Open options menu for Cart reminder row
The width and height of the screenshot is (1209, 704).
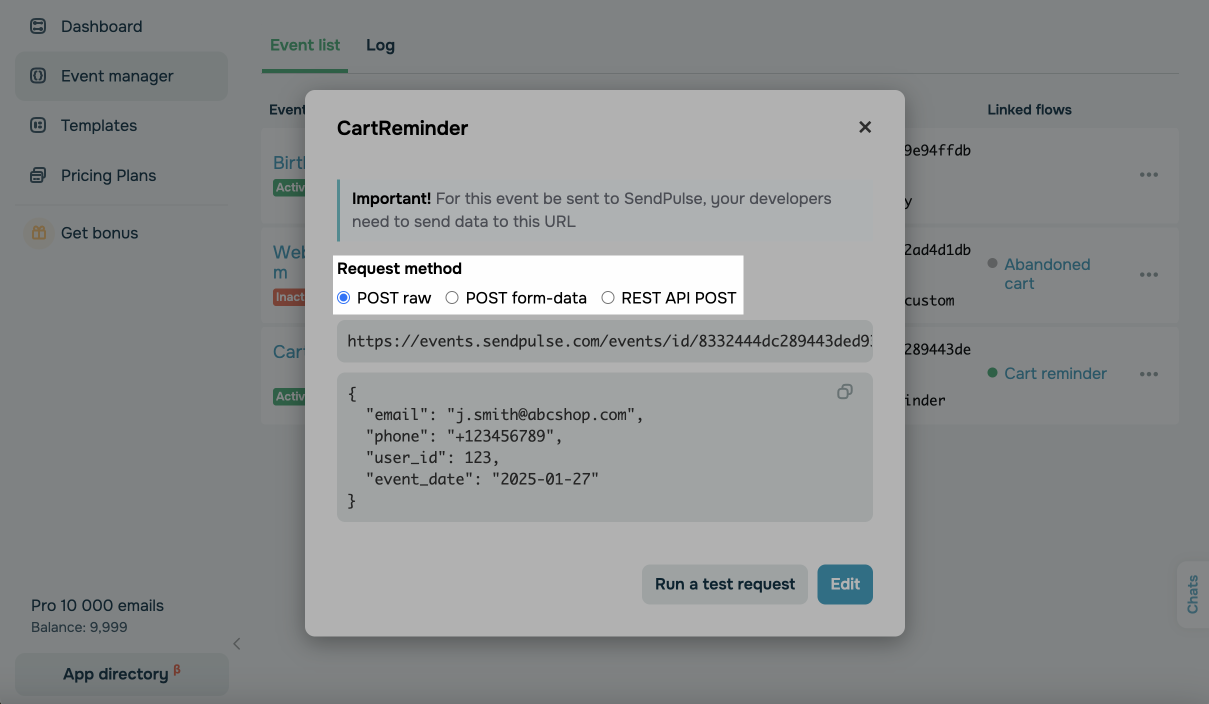tap(1149, 374)
